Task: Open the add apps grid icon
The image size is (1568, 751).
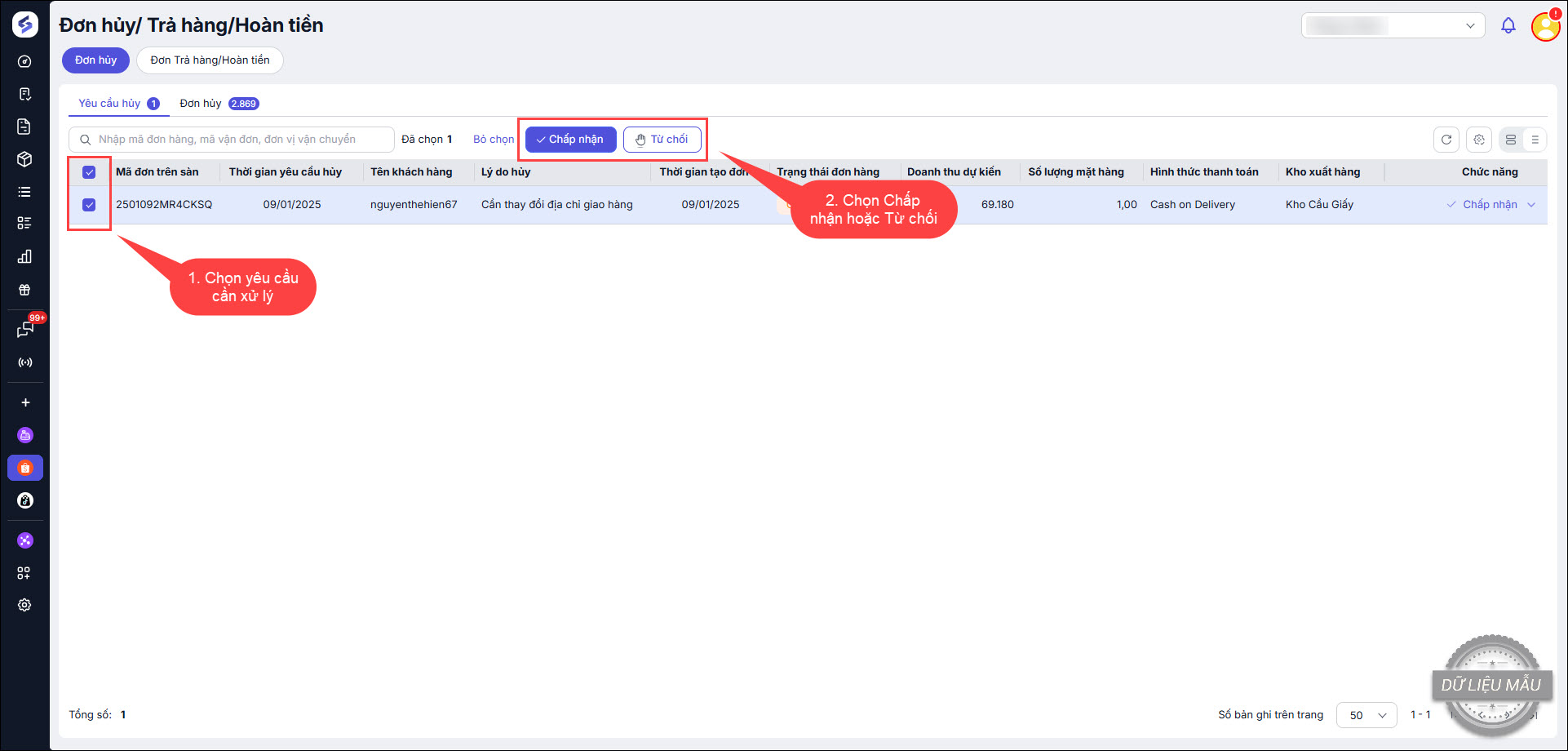Action: coord(24,573)
